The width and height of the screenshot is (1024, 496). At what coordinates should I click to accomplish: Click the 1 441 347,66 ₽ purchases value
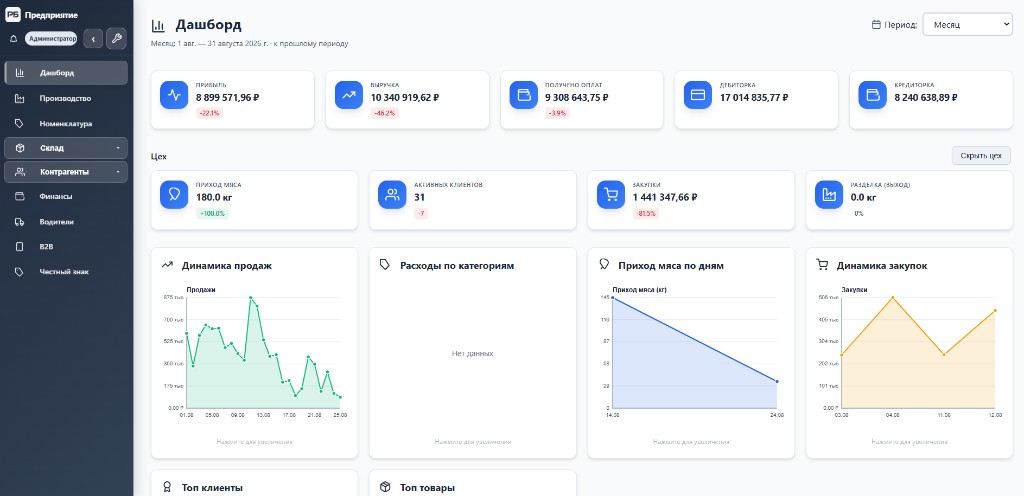666,197
